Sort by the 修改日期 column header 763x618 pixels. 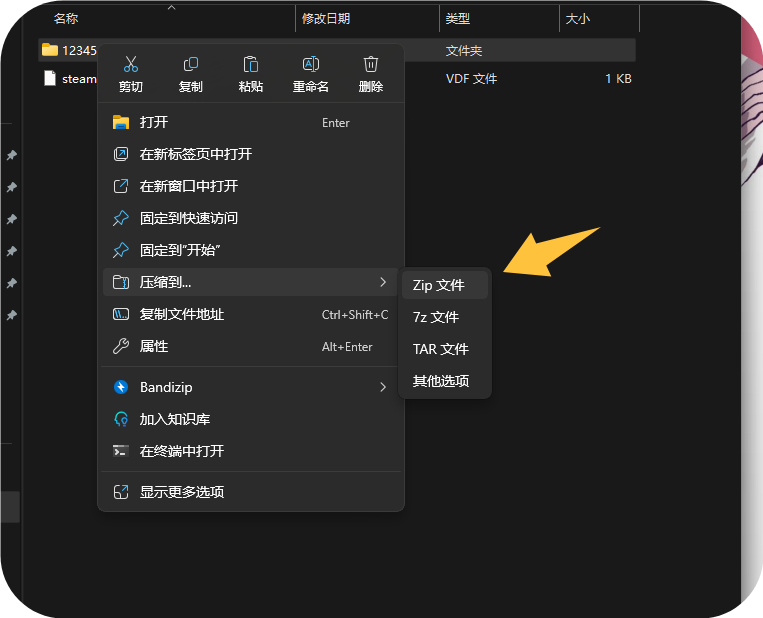[x=326, y=19]
